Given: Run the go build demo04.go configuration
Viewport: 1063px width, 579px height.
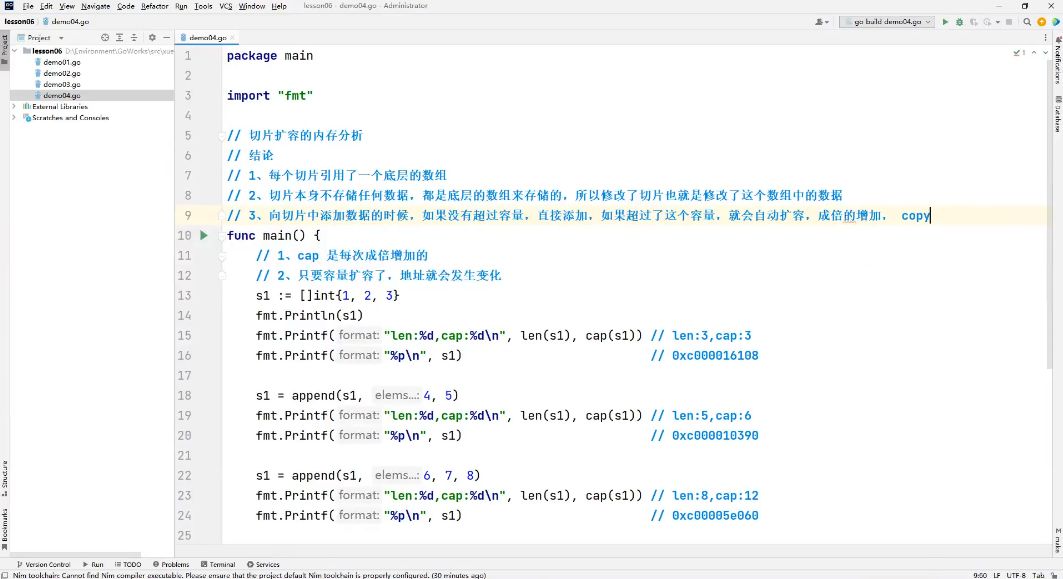Looking at the screenshot, I should coord(945,22).
